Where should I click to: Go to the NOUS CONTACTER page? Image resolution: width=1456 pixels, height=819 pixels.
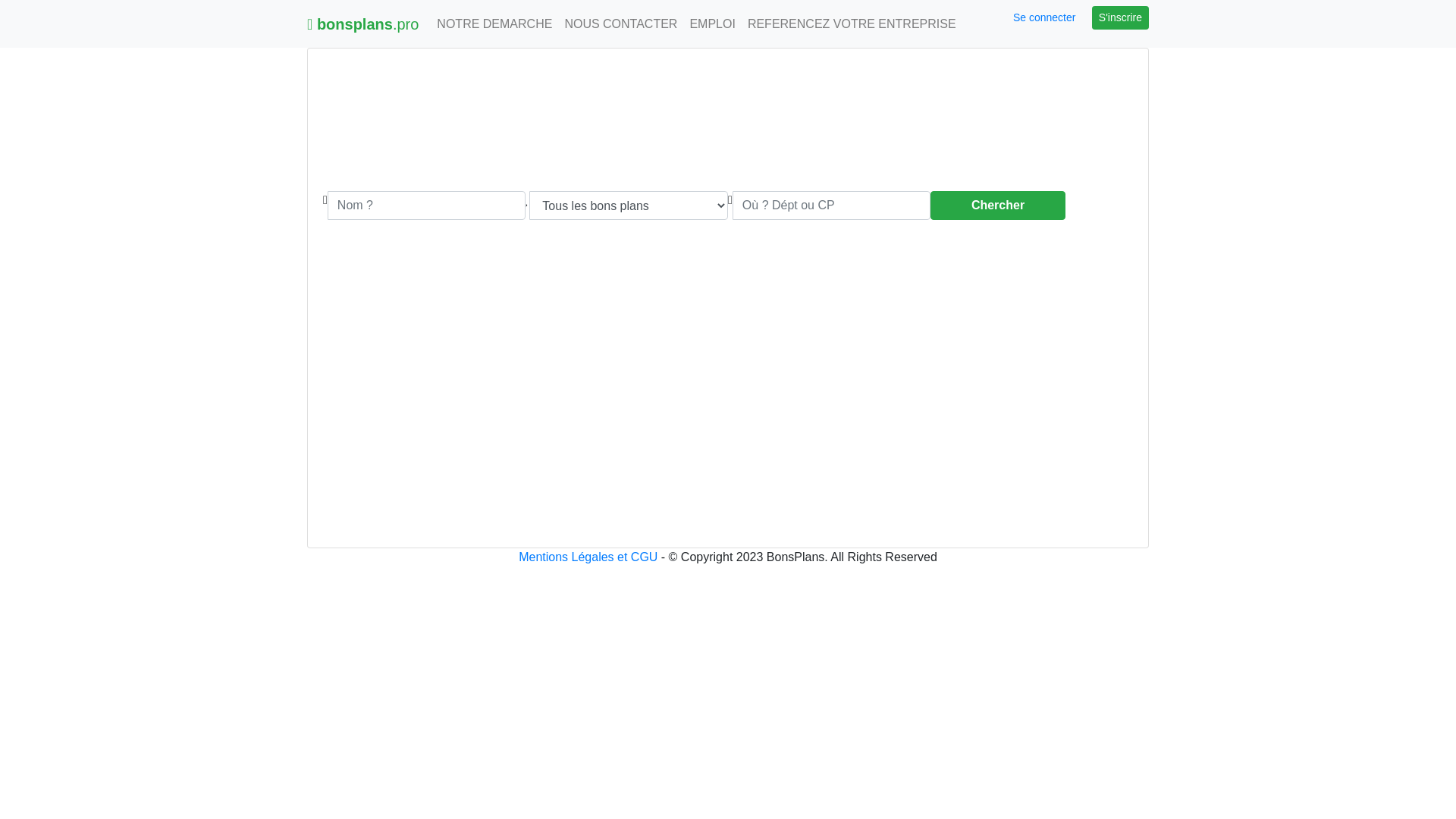pyautogui.click(x=620, y=24)
